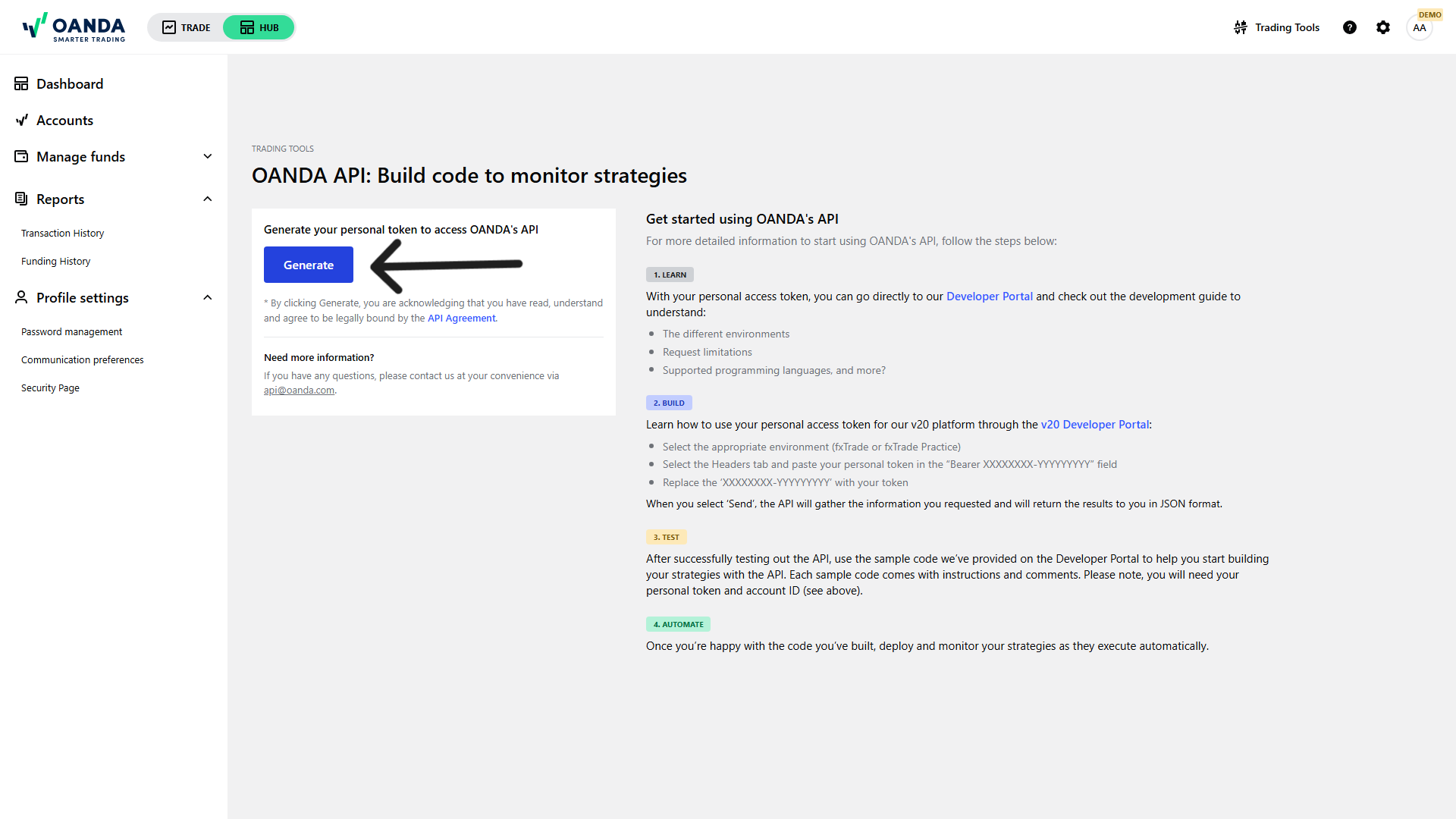Viewport: 1456px width, 819px height.
Task: Click the 'Select the Headers tab' bullet
Action: [890, 464]
